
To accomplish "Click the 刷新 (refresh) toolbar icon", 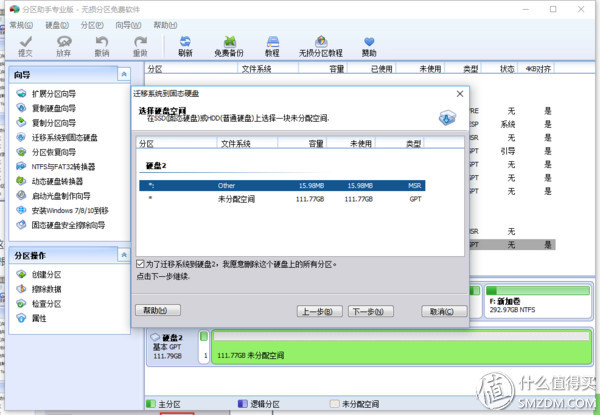I will [x=185, y=46].
